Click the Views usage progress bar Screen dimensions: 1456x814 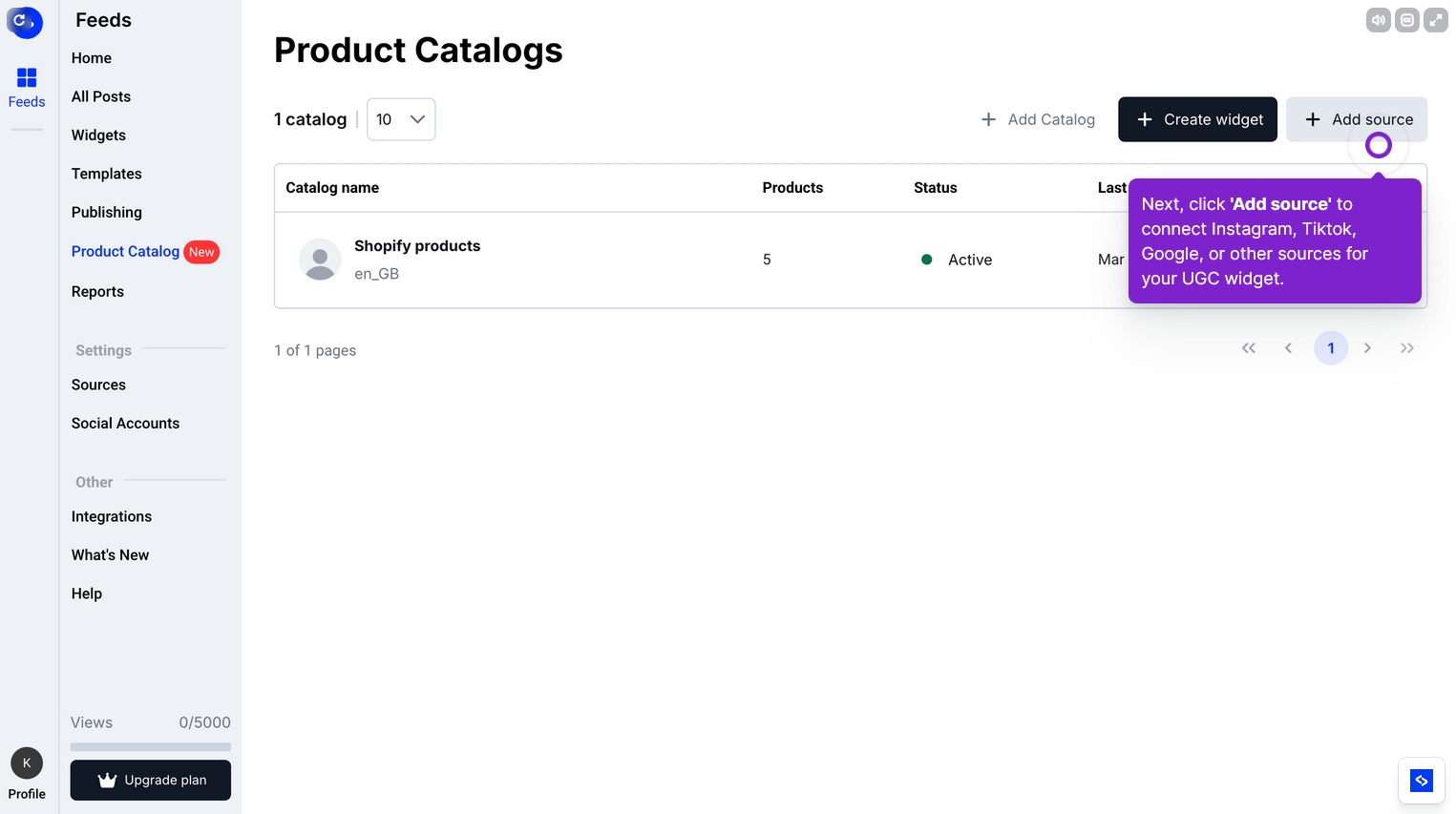pyautogui.click(x=150, y=745)
